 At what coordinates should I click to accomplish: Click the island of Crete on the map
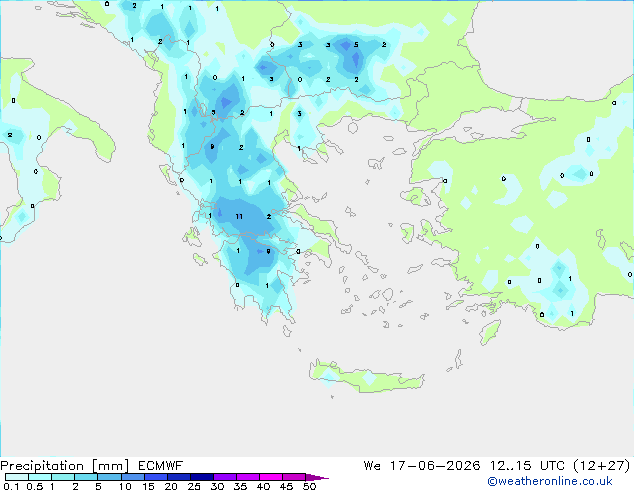click(366, 376)
